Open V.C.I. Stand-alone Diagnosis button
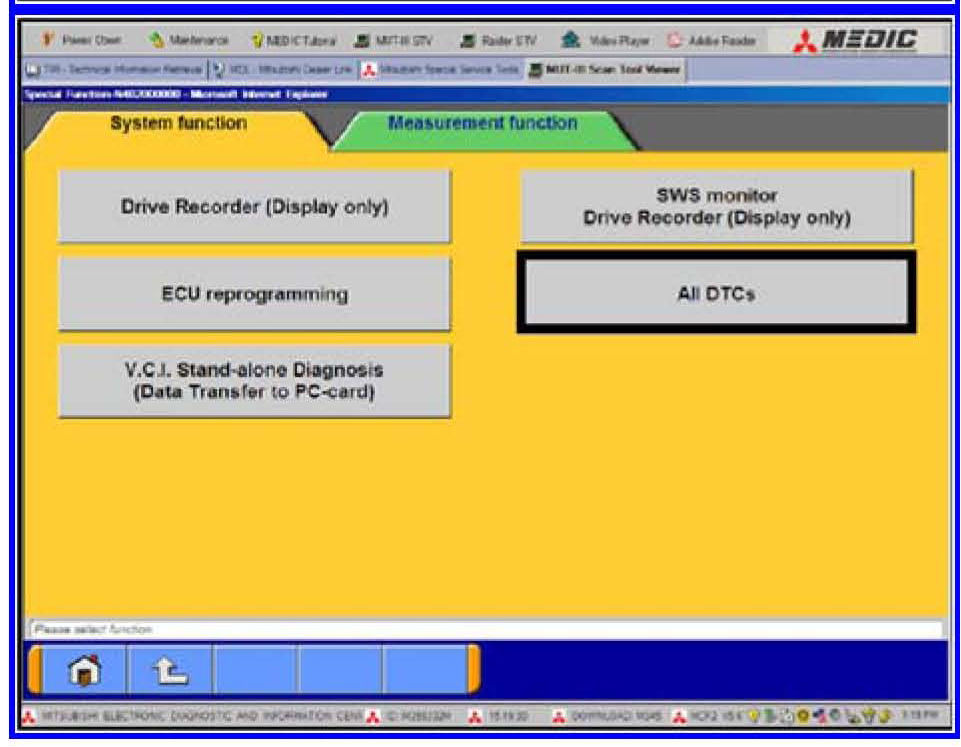 tap(254, 381)
